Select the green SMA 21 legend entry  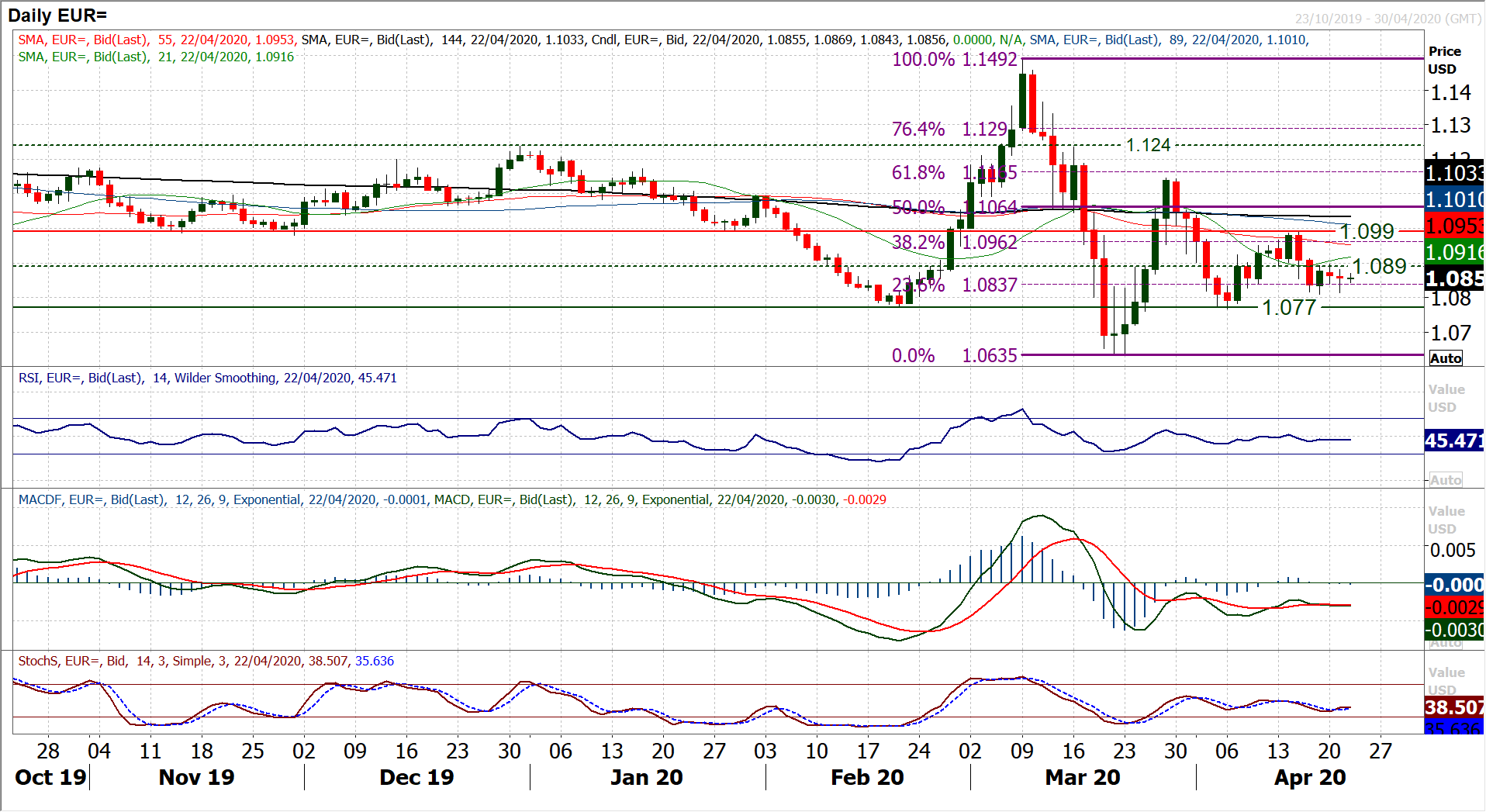coord(156,57)
